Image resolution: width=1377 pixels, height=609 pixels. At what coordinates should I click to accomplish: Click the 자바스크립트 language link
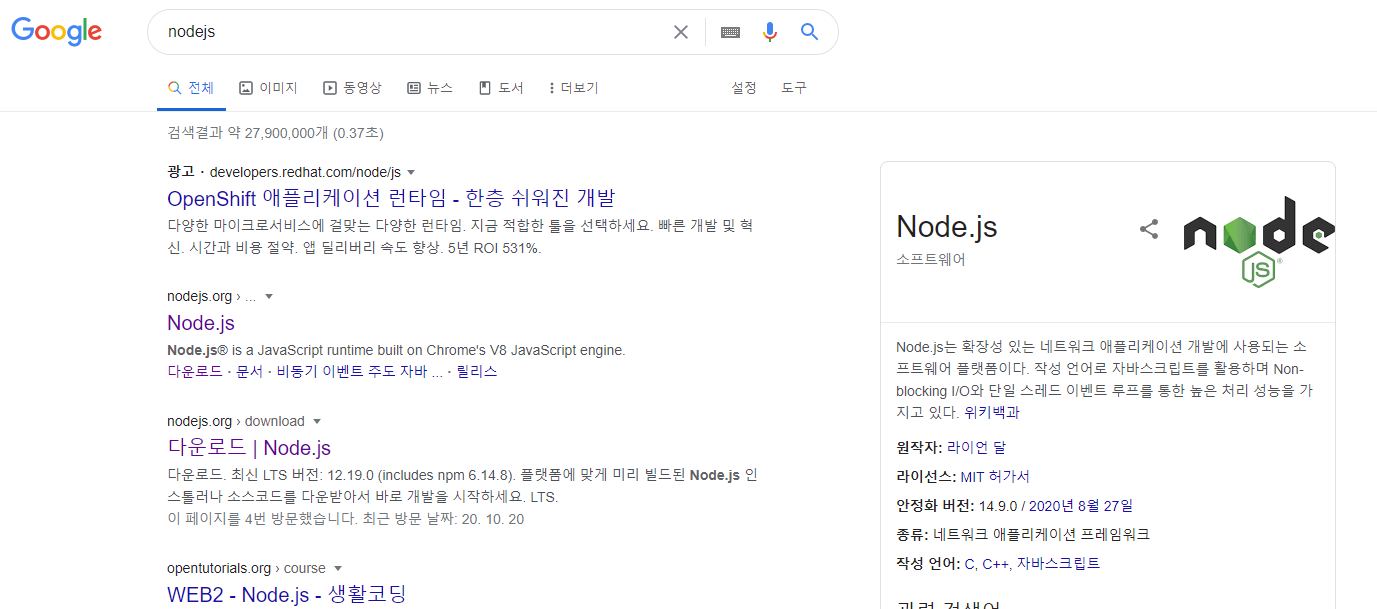coord(1058,563)
